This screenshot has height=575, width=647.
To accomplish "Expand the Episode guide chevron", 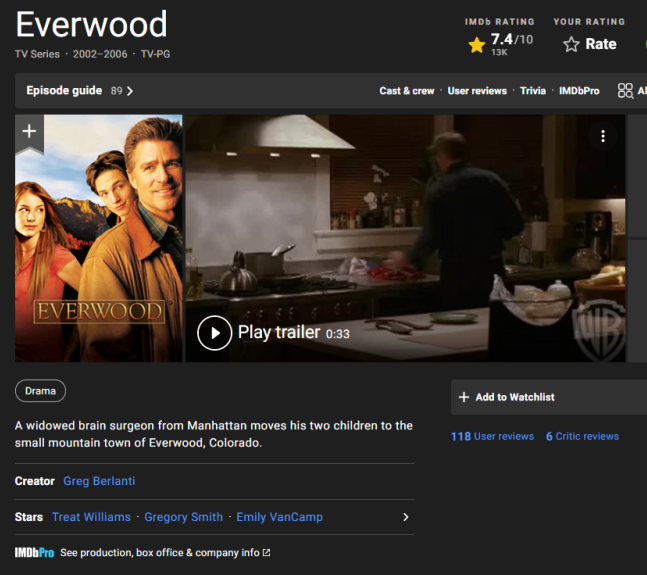I will click(130, 91).
